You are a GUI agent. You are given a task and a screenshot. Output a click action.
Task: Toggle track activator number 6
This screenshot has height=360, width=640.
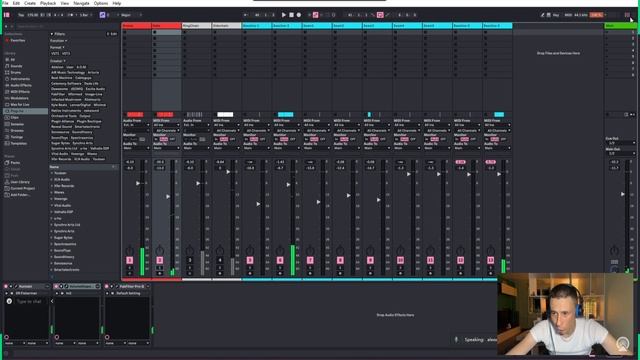[x=280, y=260]
